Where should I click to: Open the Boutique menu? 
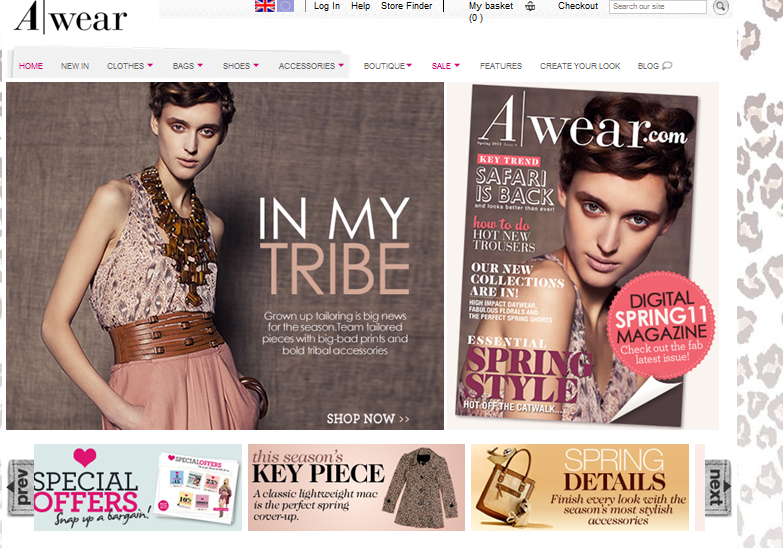(x=384, y=66)
